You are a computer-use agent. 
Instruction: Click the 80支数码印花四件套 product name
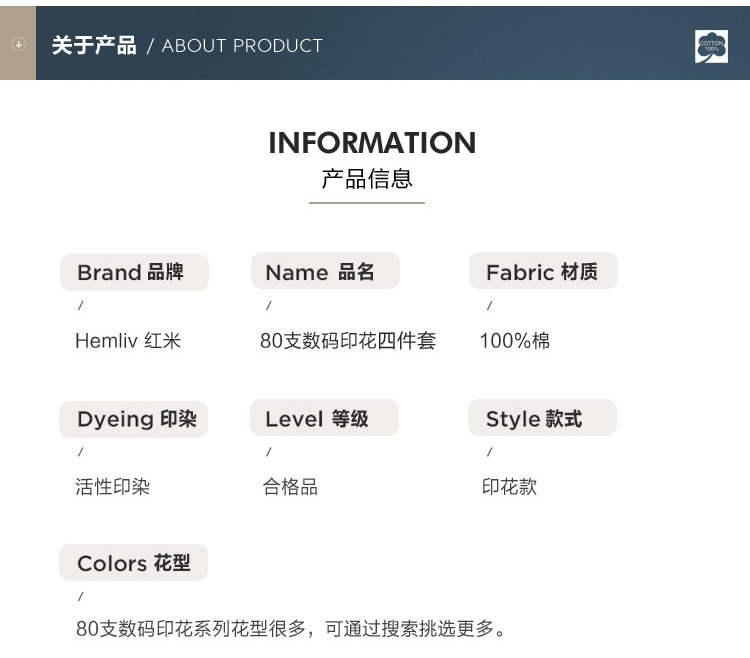pyautogui.click(x=348, y=341)
